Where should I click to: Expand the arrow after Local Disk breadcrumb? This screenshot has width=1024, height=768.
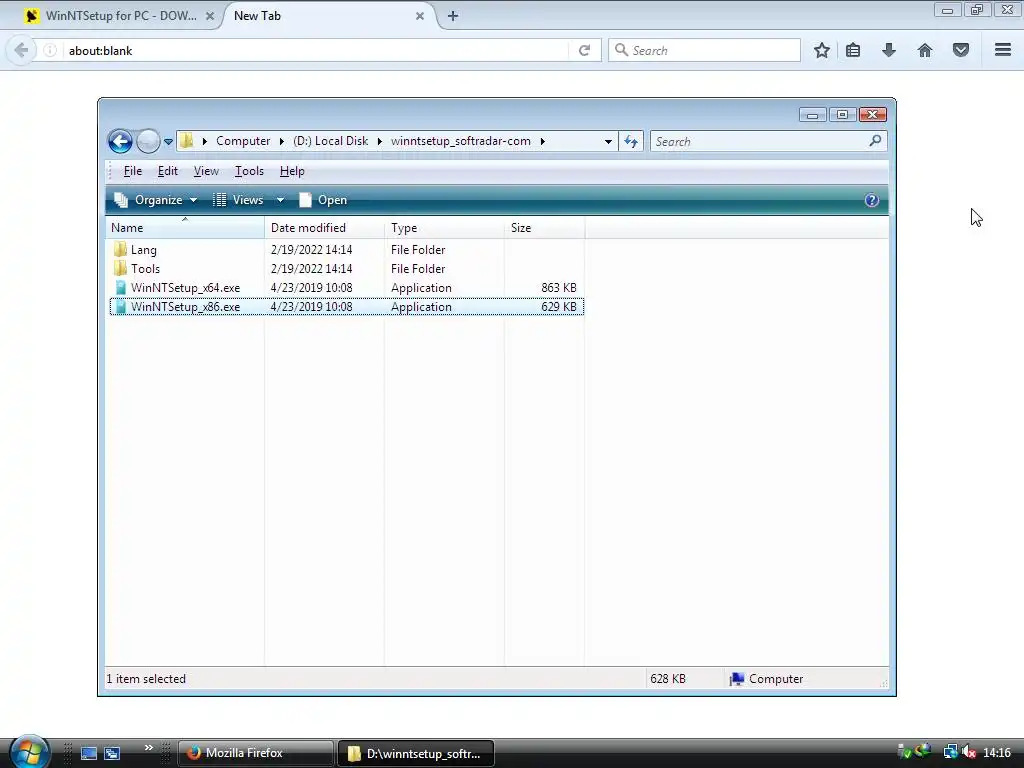(379, 141)
